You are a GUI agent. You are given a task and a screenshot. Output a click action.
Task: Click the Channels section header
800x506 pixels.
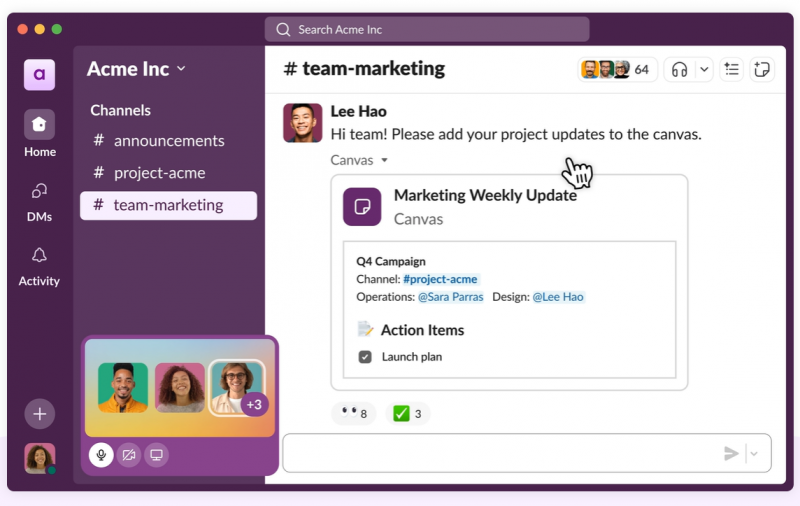120,110
